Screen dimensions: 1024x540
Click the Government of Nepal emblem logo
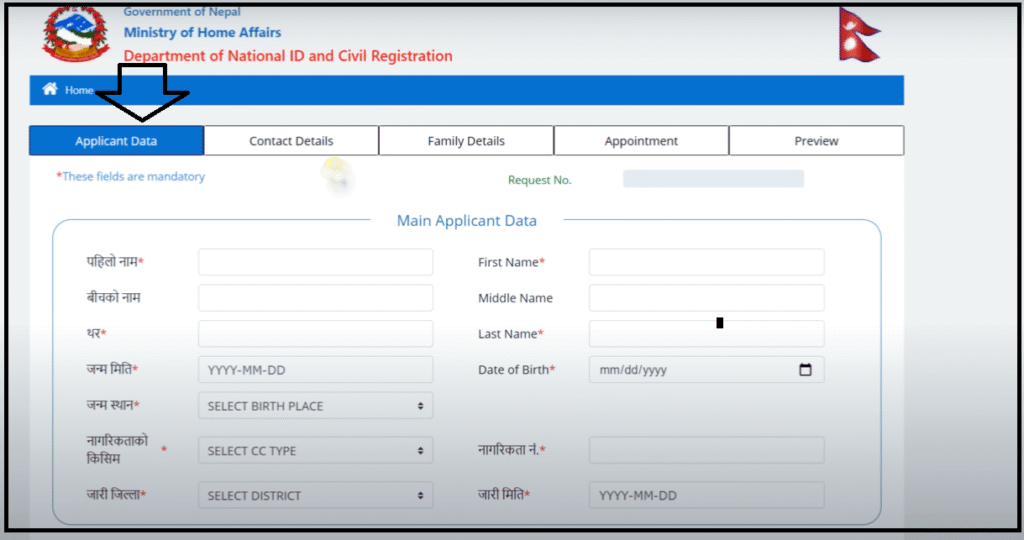pos(72,32)
